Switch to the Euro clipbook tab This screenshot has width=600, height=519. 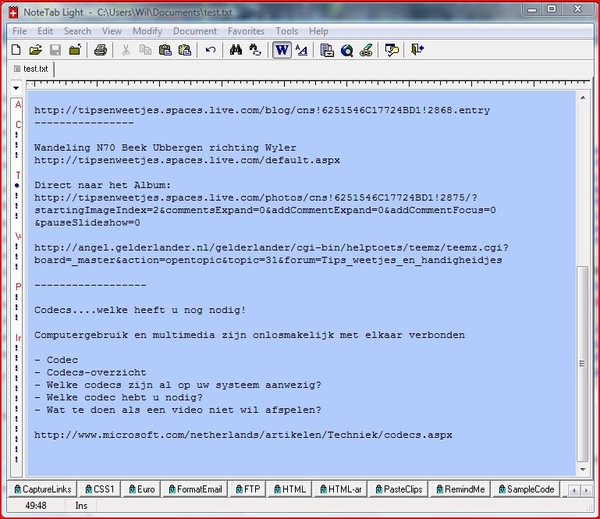click(x=142, y=489)
